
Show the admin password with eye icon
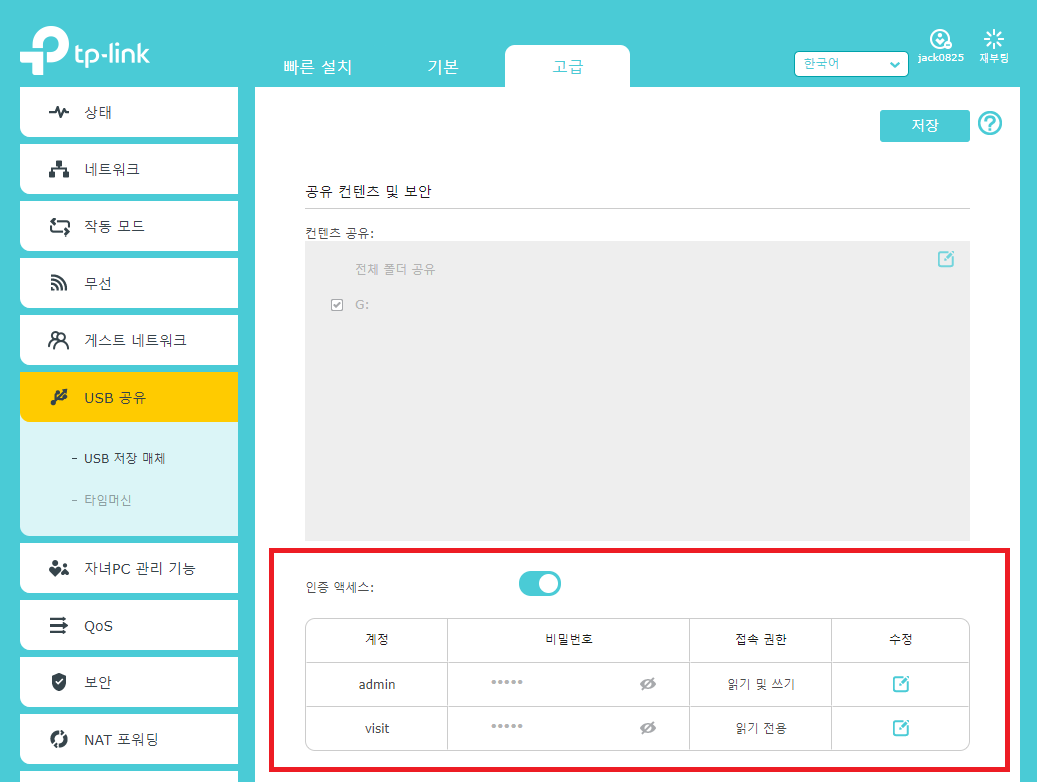coord(647,684)
